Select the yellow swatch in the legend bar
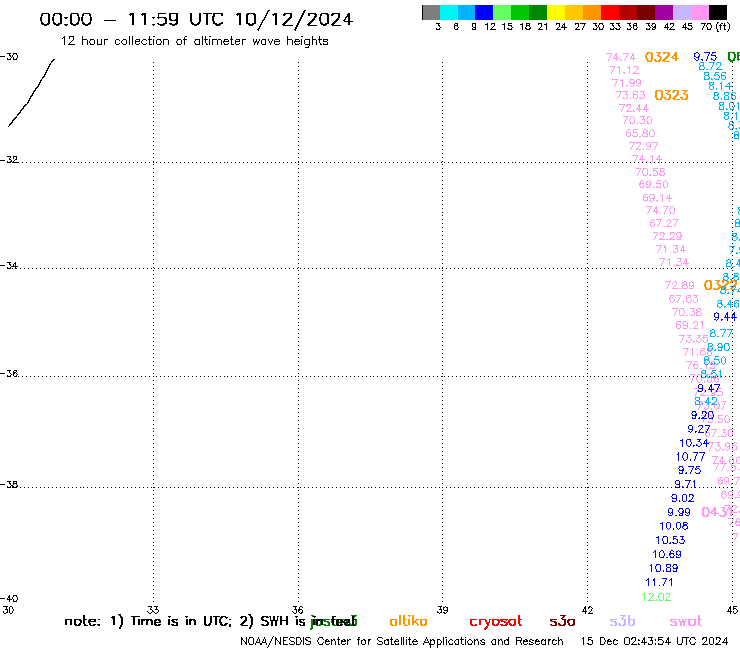Screen dimensions: 740x650 556,12
